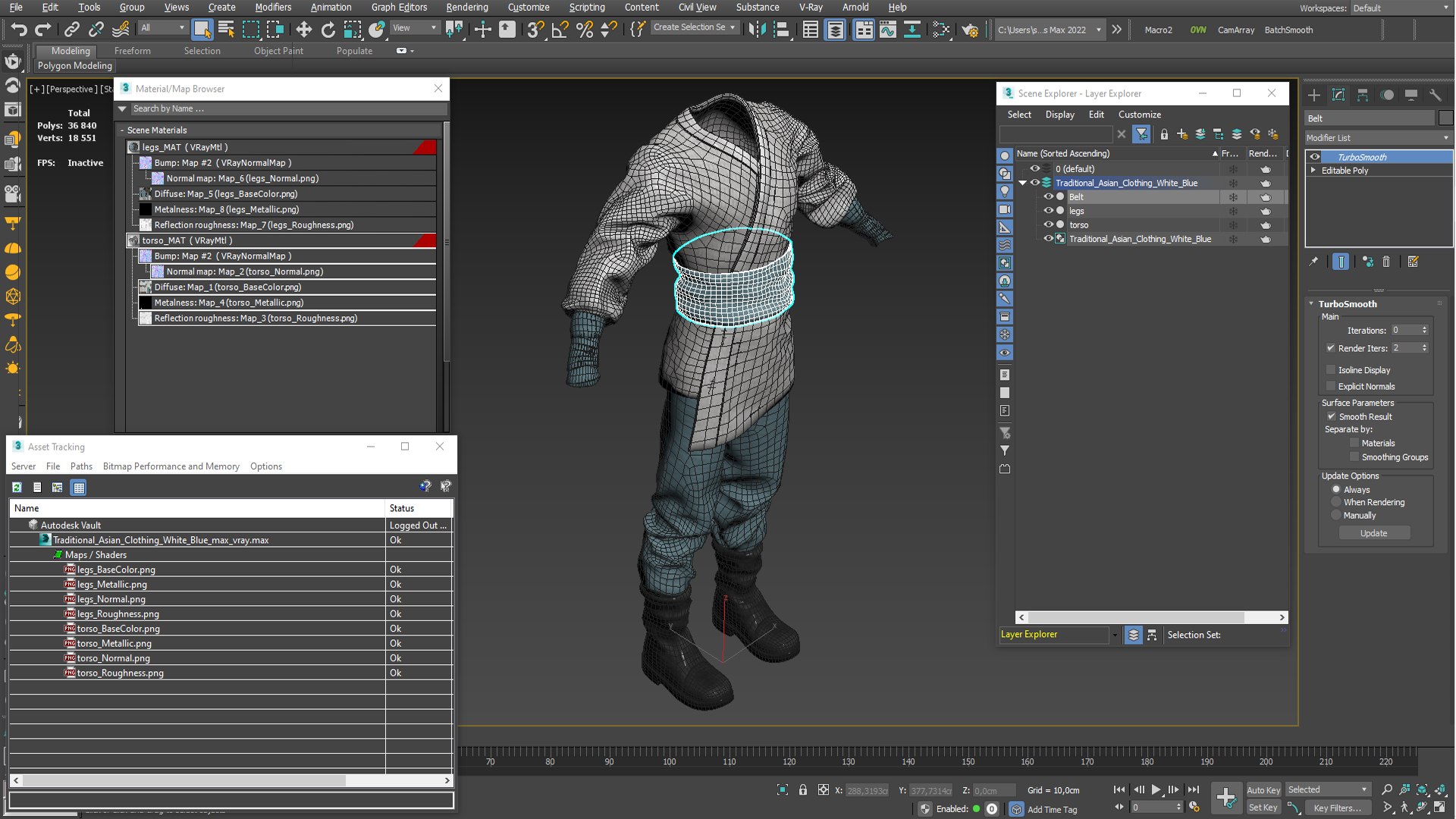Screen dimensions: 1456x819
Task: Open the Graph Editors menu
Action: 399,7
